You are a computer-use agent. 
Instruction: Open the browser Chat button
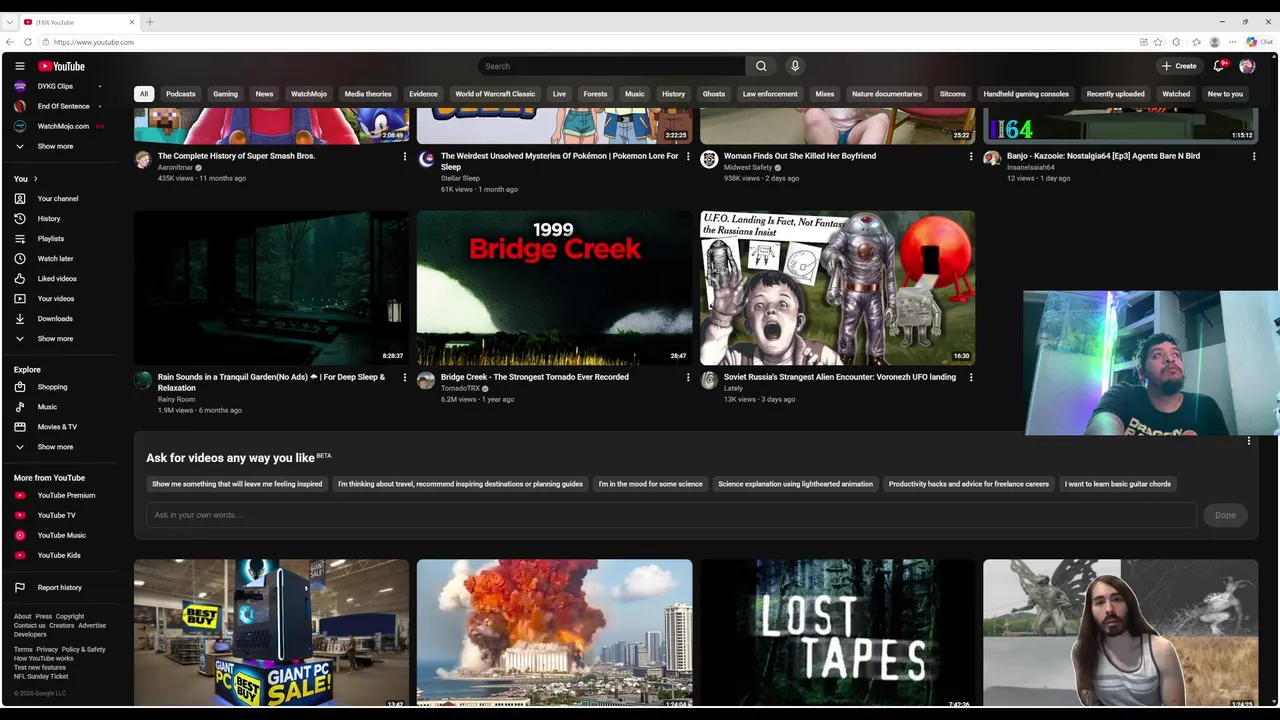point(1258,42)
